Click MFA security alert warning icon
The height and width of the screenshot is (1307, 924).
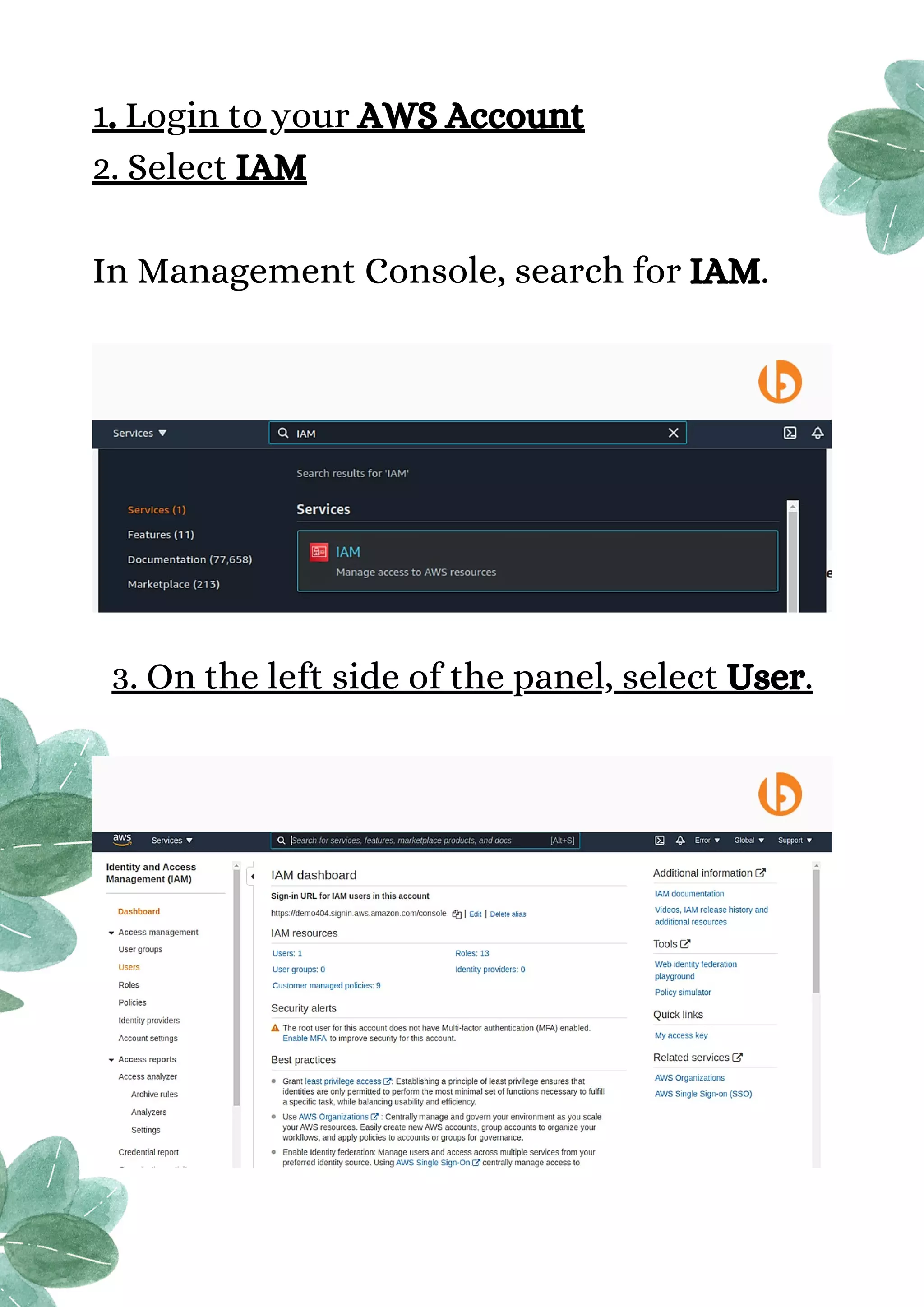tap(275, 1028)
